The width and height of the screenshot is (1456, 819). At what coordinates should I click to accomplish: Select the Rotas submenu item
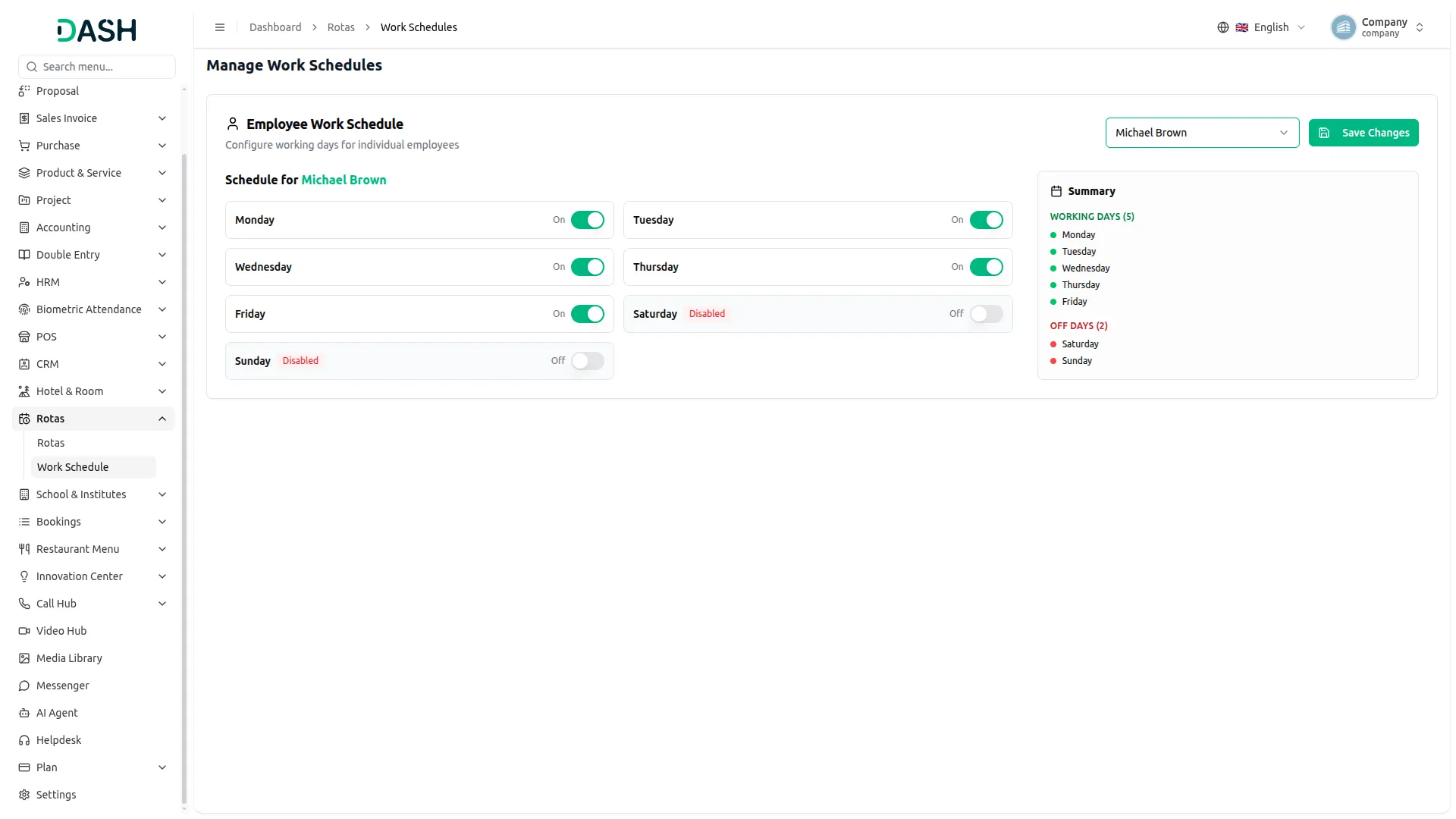[51, 443]
